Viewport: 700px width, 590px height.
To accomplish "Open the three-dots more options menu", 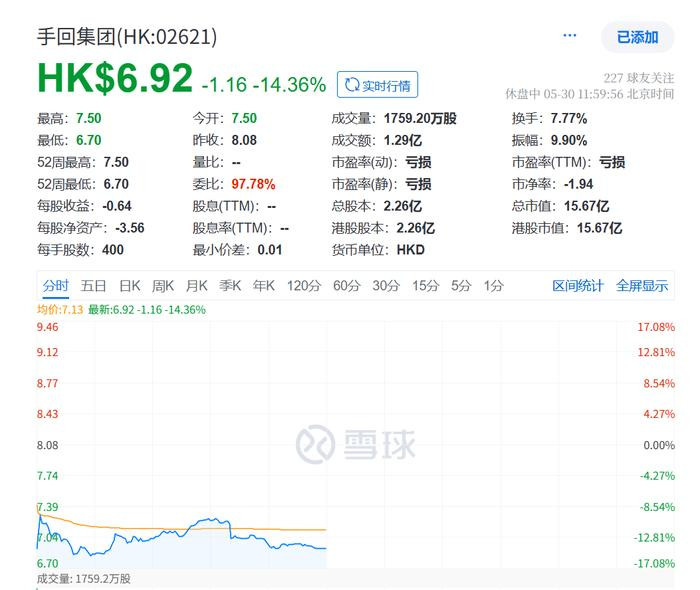I will click(x=570, y=35).
